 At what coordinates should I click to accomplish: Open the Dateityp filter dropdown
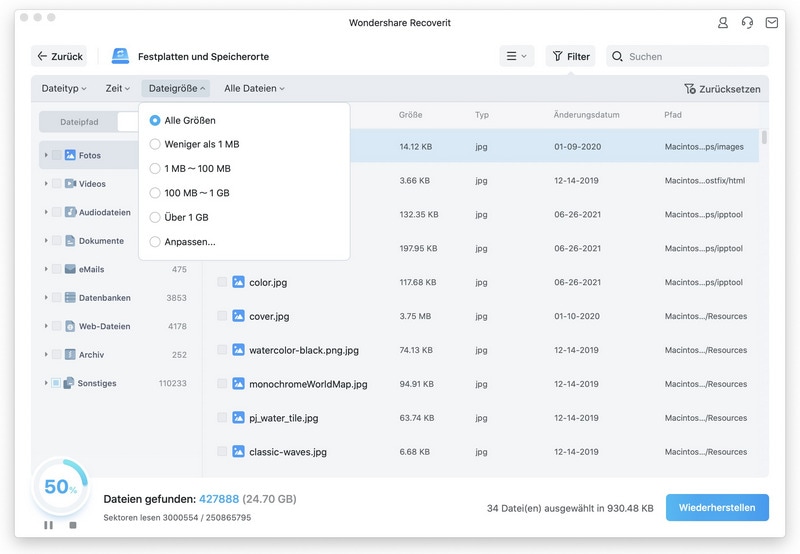pos(64,88)
